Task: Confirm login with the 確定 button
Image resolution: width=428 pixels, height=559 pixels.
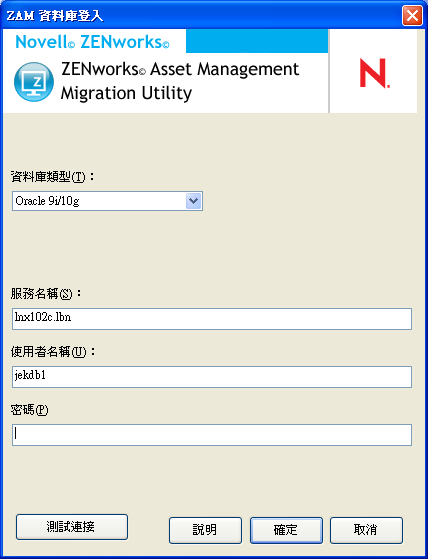Action: (286, 530)
